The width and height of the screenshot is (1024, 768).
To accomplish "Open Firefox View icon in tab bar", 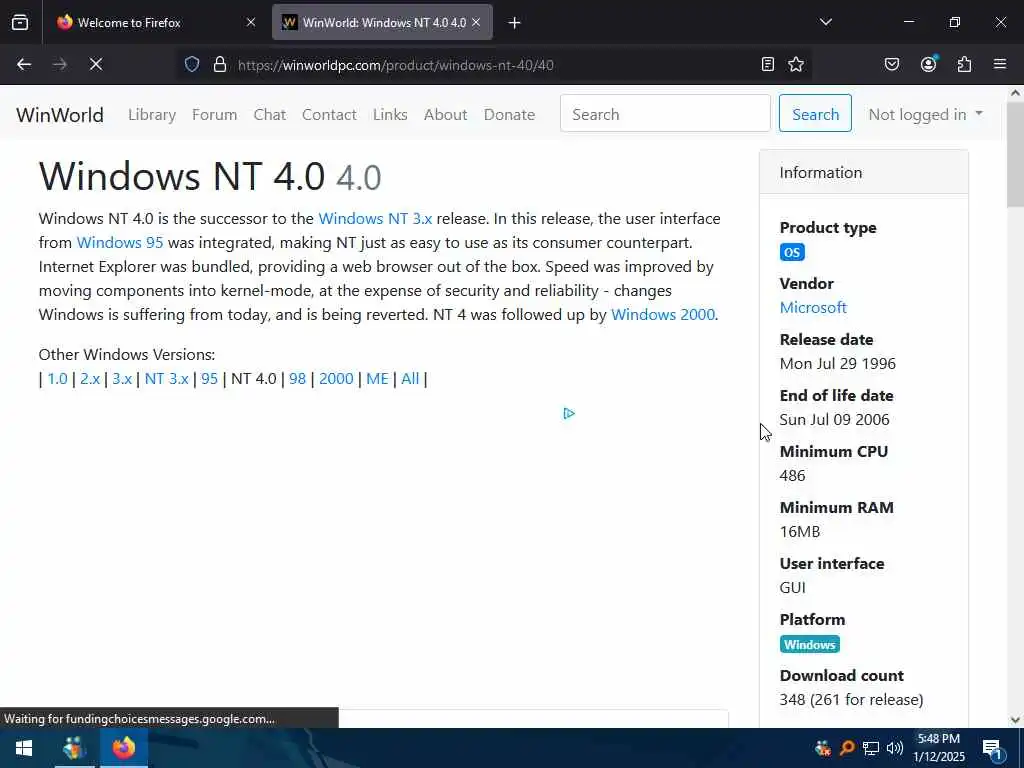I will (x=20, y=23).
